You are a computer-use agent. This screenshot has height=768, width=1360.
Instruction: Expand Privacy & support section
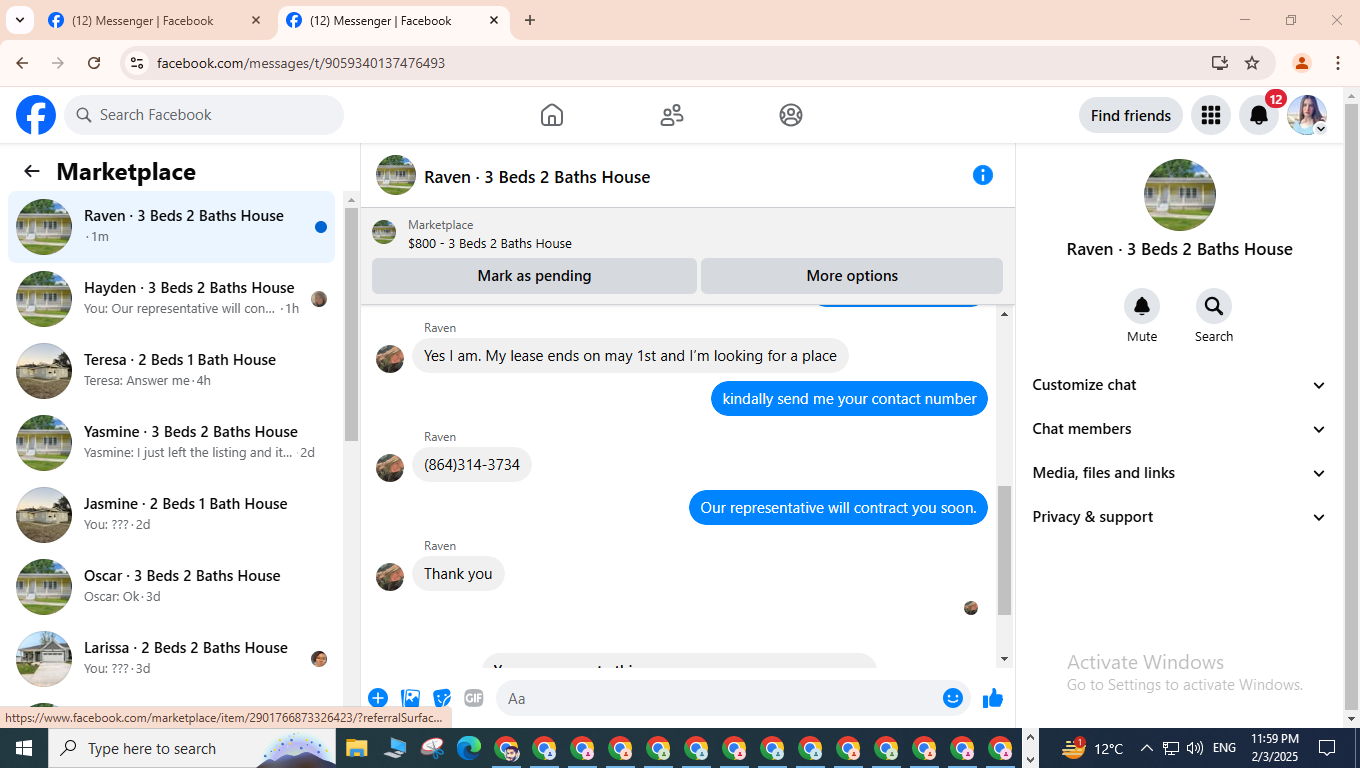pyautogui.click(x=1180, y=517)
